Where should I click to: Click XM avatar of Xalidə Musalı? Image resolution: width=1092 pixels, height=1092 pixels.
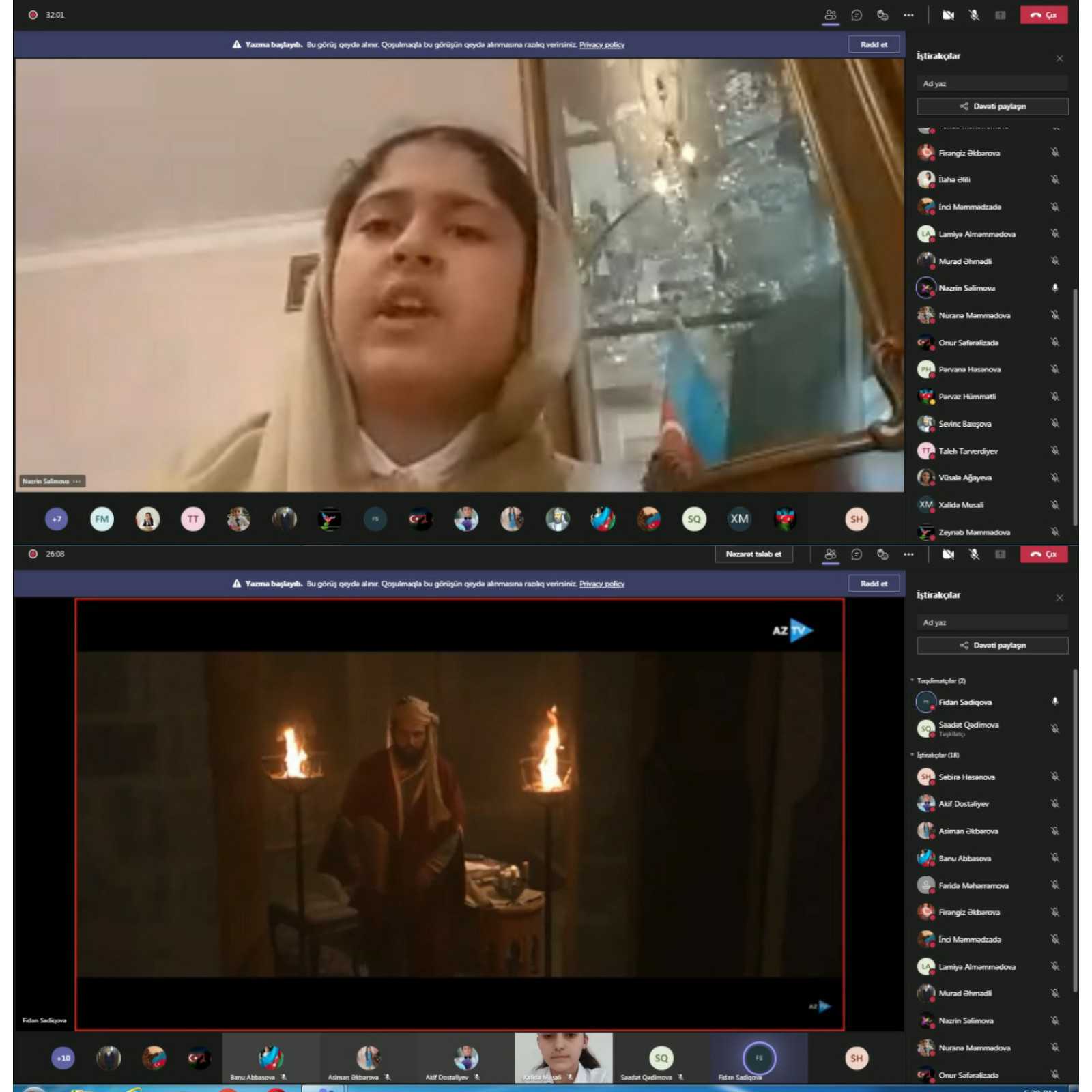point(925,504)
